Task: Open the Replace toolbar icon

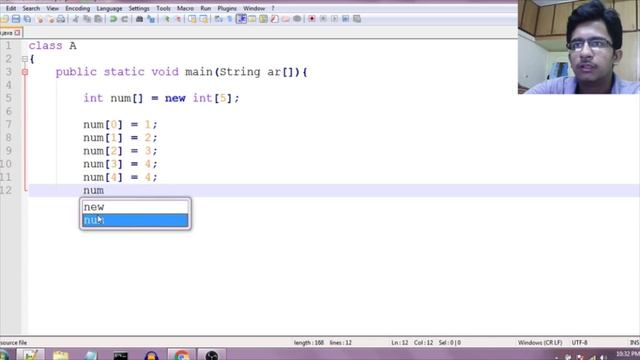Action: 151,19
